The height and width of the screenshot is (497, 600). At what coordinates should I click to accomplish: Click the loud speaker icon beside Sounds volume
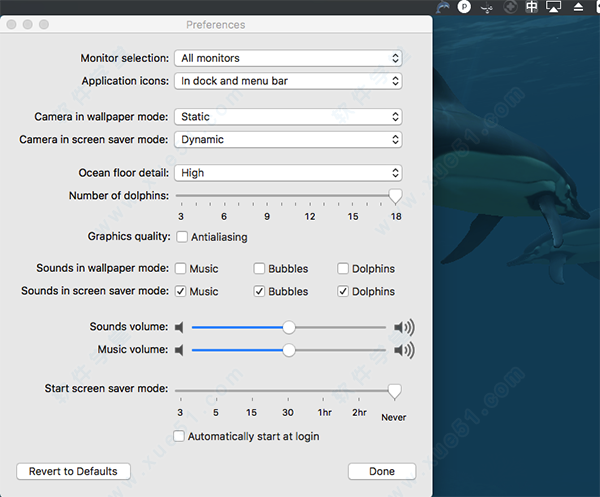(404, 328)
